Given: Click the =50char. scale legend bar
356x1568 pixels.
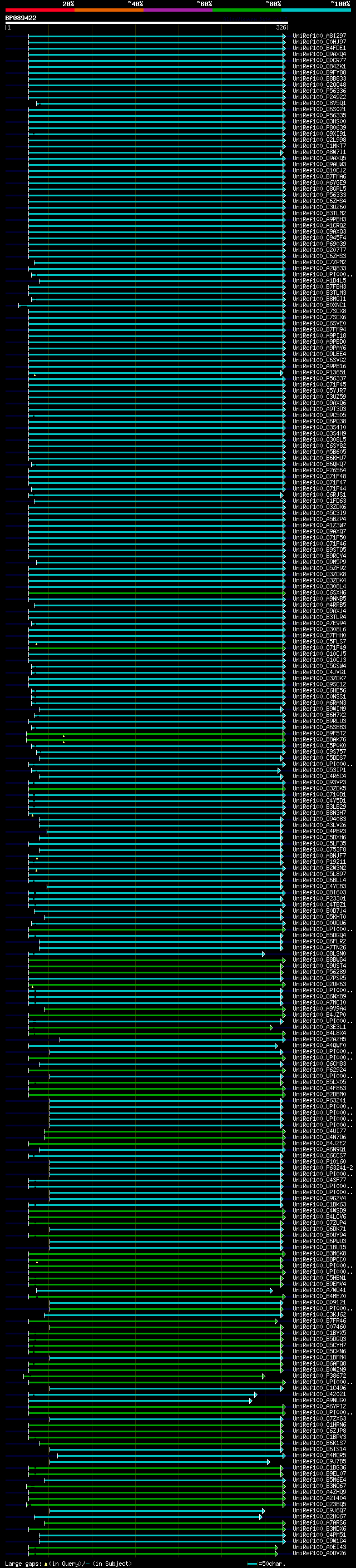Looking at the screenshot, I should [x=253, y=1564].
